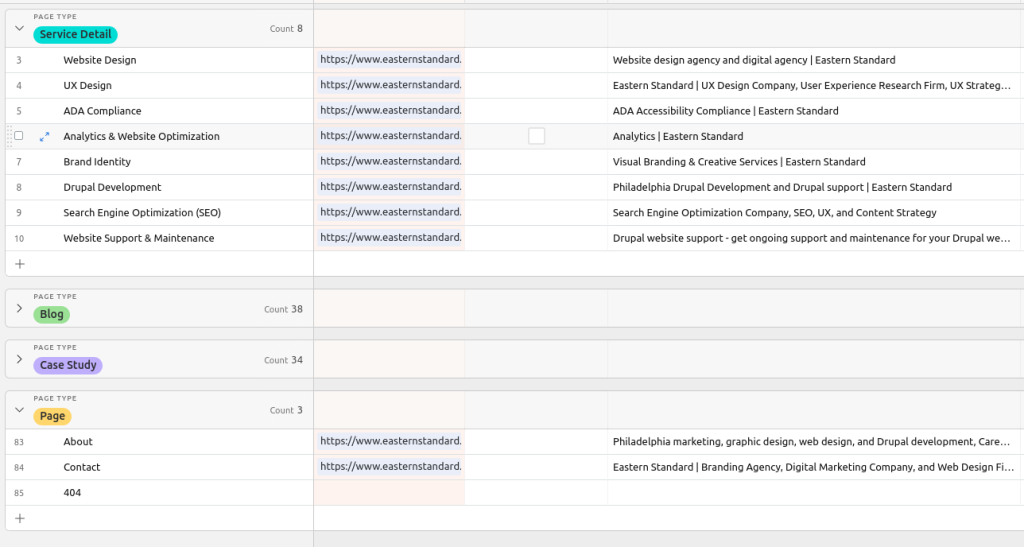Open the Analytics & Website Optimization row URL
This screenshot has height=547, width=1024.
(x=391, y=136)
